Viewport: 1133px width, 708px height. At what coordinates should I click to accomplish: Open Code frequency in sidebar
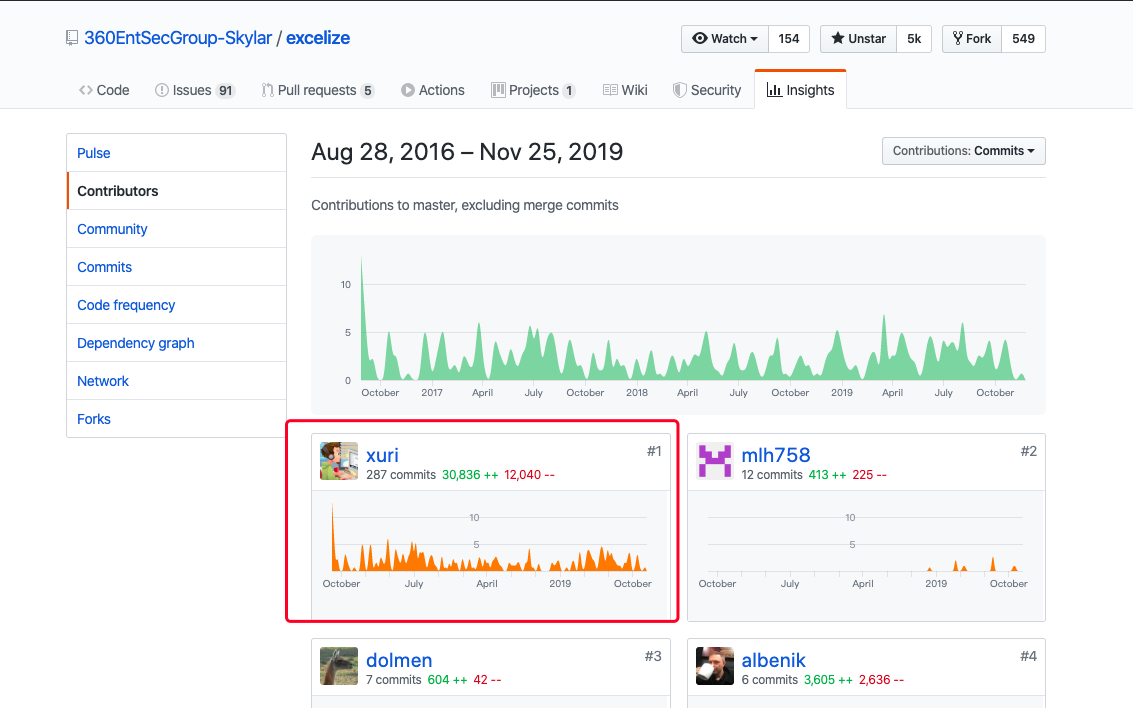(x=176, y=305)
